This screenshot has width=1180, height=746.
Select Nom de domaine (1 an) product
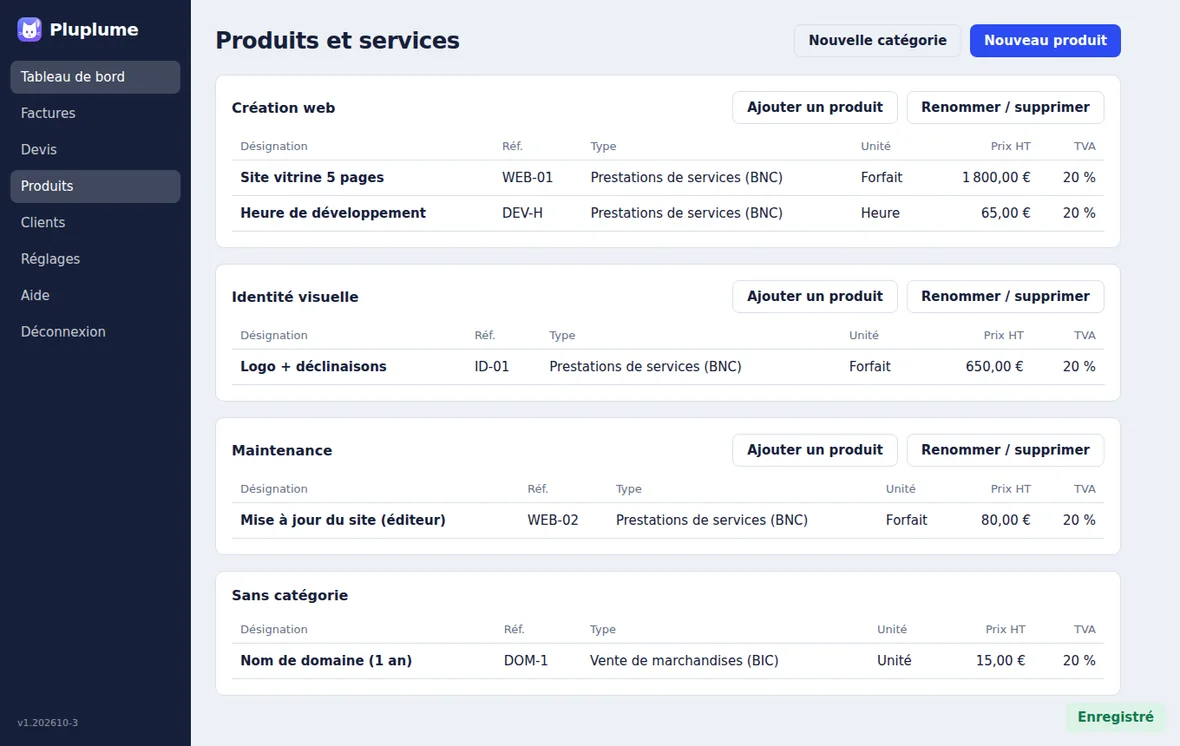[326, 661]
